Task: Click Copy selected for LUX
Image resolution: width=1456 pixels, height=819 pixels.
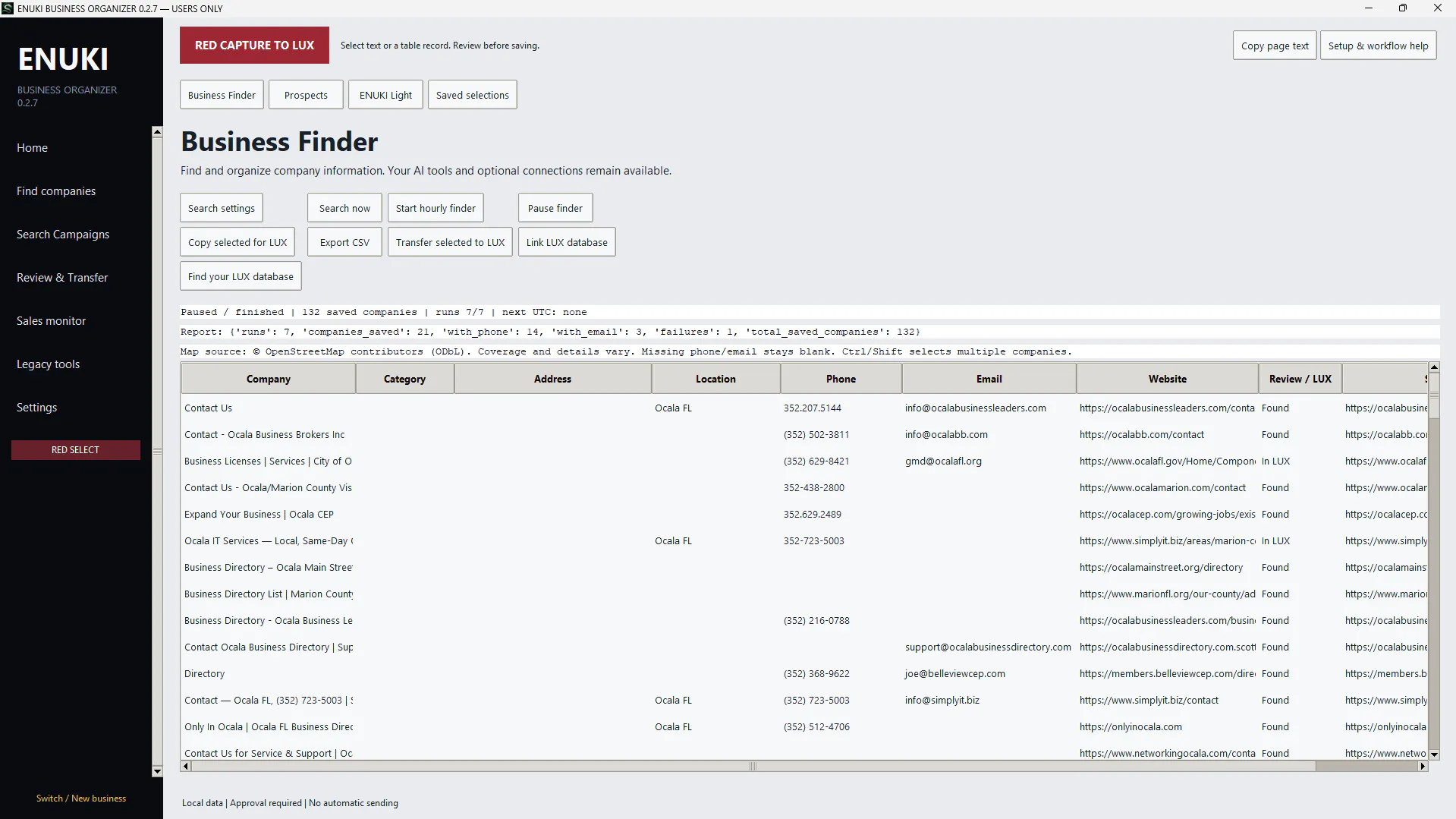Action: pos(237,242)
